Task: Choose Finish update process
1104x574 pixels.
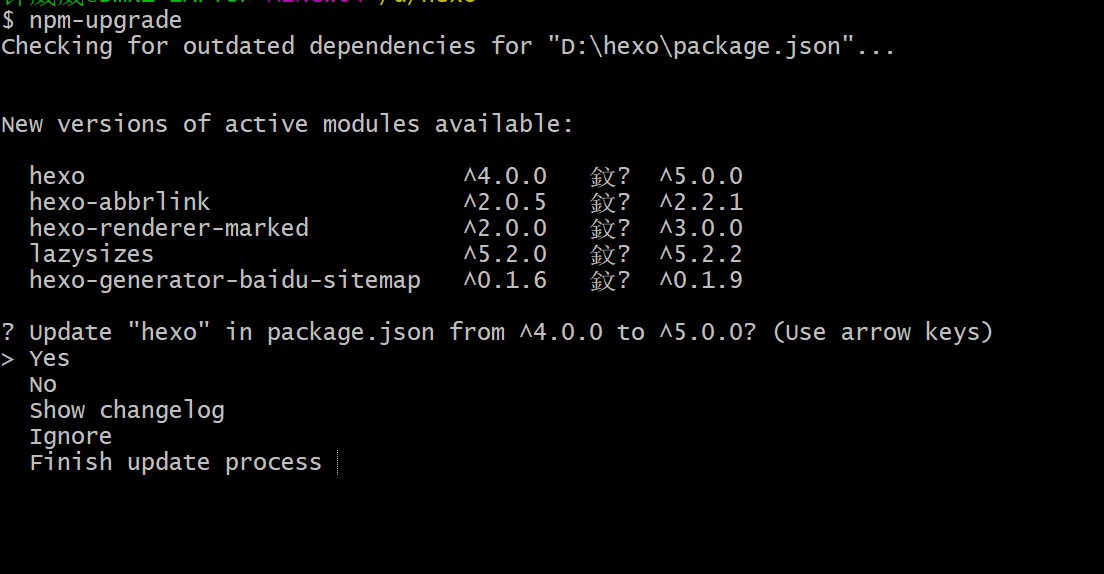Action: point(175,463)
